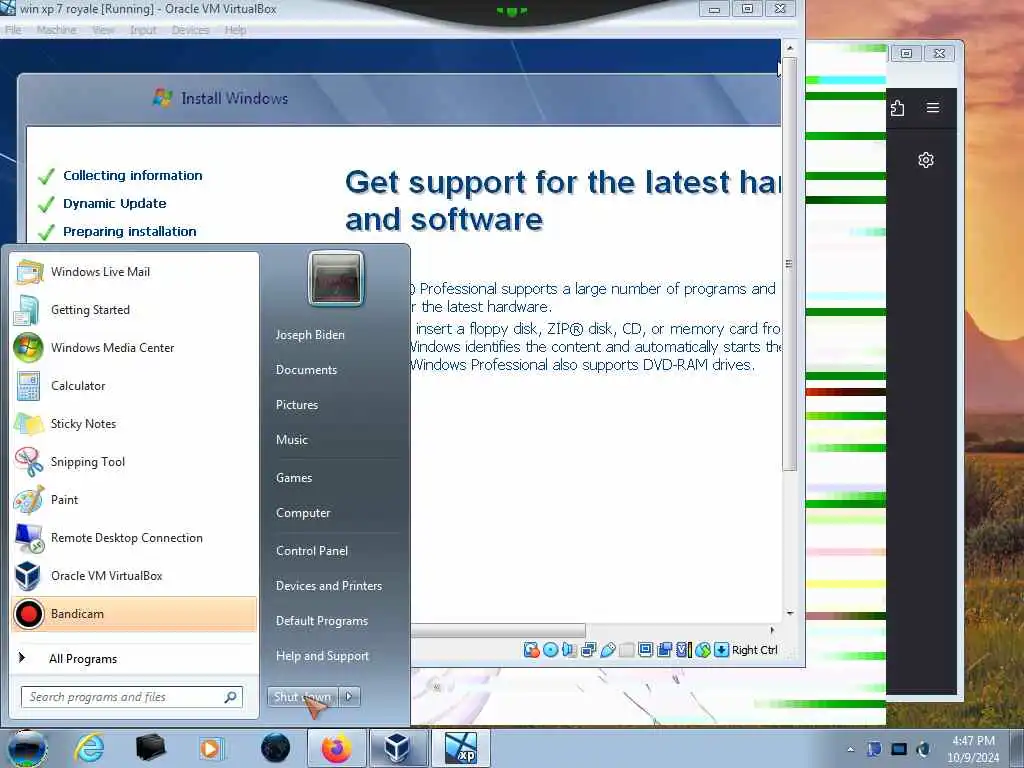Click the Shut down button
Screen dimensions: 1024x768
pos(302,697)
